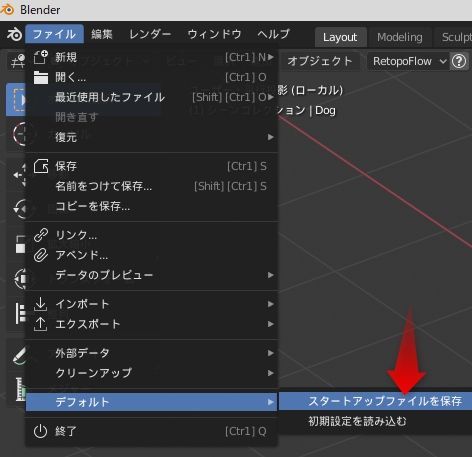Choose リンク... menu entry
Image resolution: width=472 pixels, height=457 pixels.
151,235
